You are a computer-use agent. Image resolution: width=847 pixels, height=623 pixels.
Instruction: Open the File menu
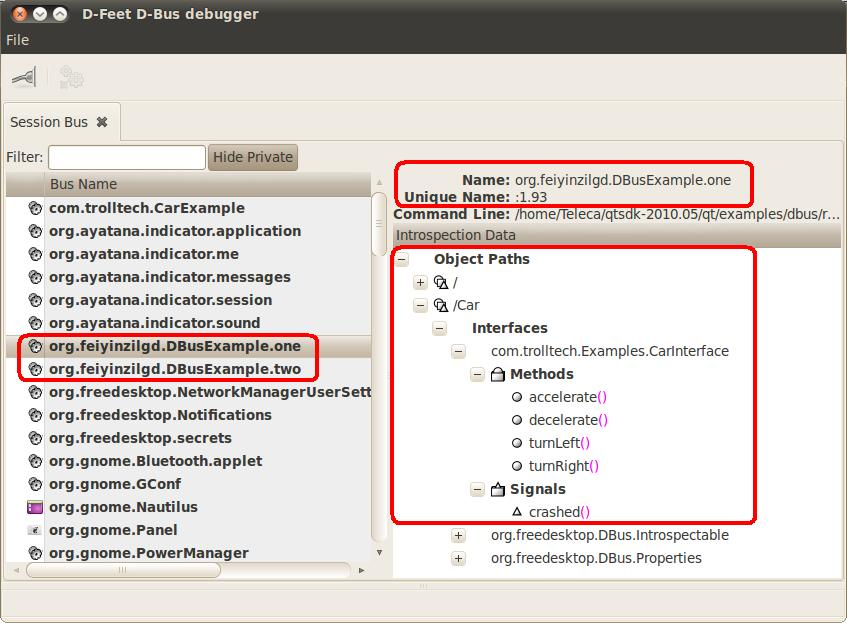coord(18,40)
